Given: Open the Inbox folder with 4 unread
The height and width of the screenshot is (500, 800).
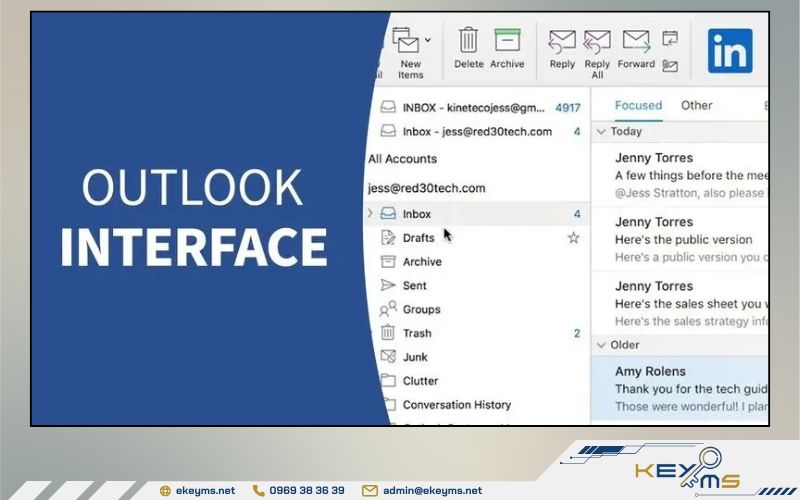Looking at the screenshot, I should [478, 214].
